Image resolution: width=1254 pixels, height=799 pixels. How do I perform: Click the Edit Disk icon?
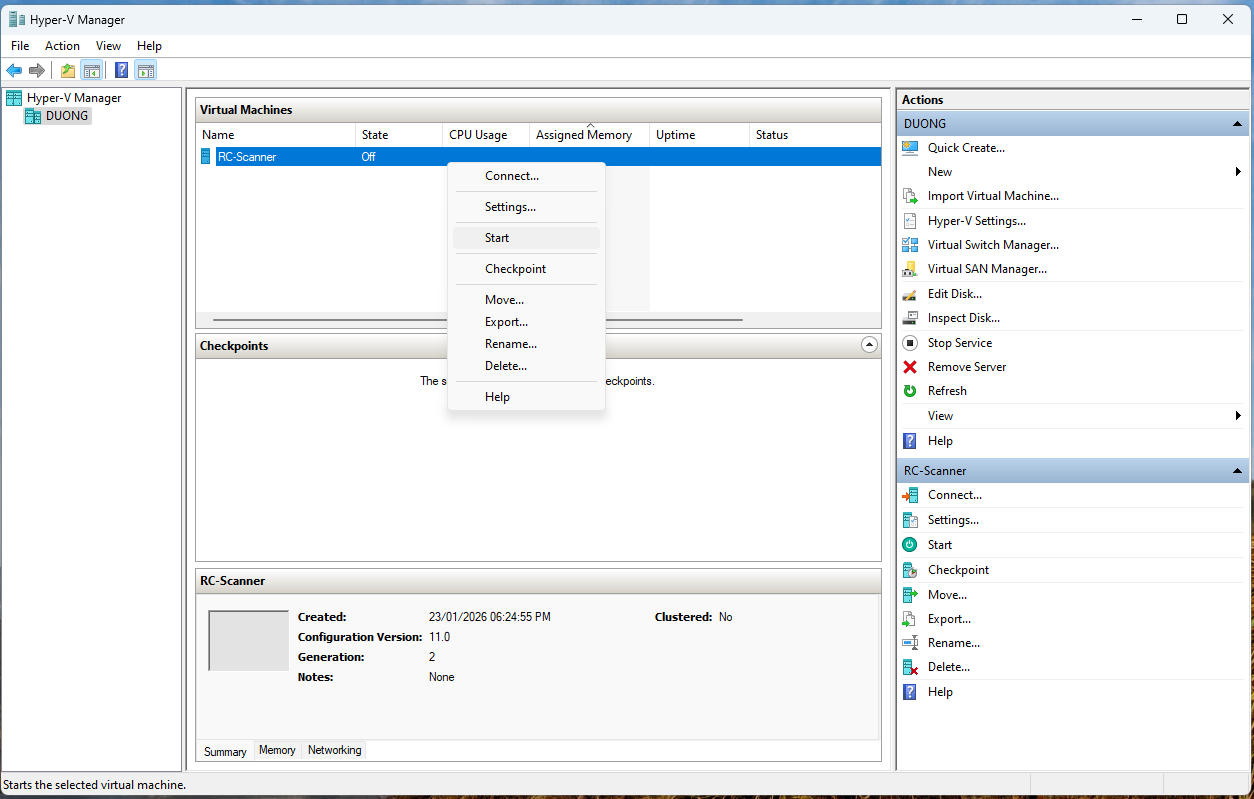click(x=910, y=294)
